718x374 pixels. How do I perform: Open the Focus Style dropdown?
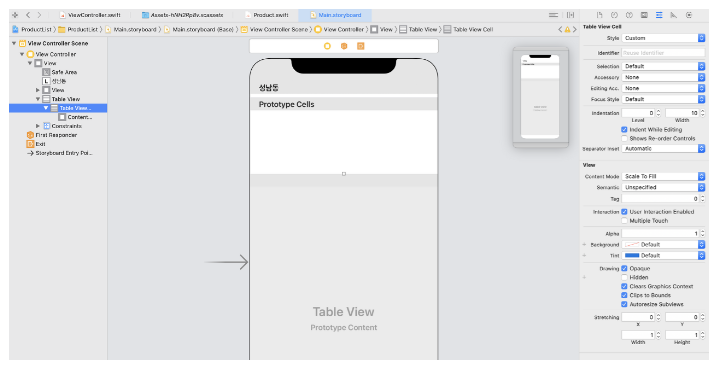click(x=663, y=99)
